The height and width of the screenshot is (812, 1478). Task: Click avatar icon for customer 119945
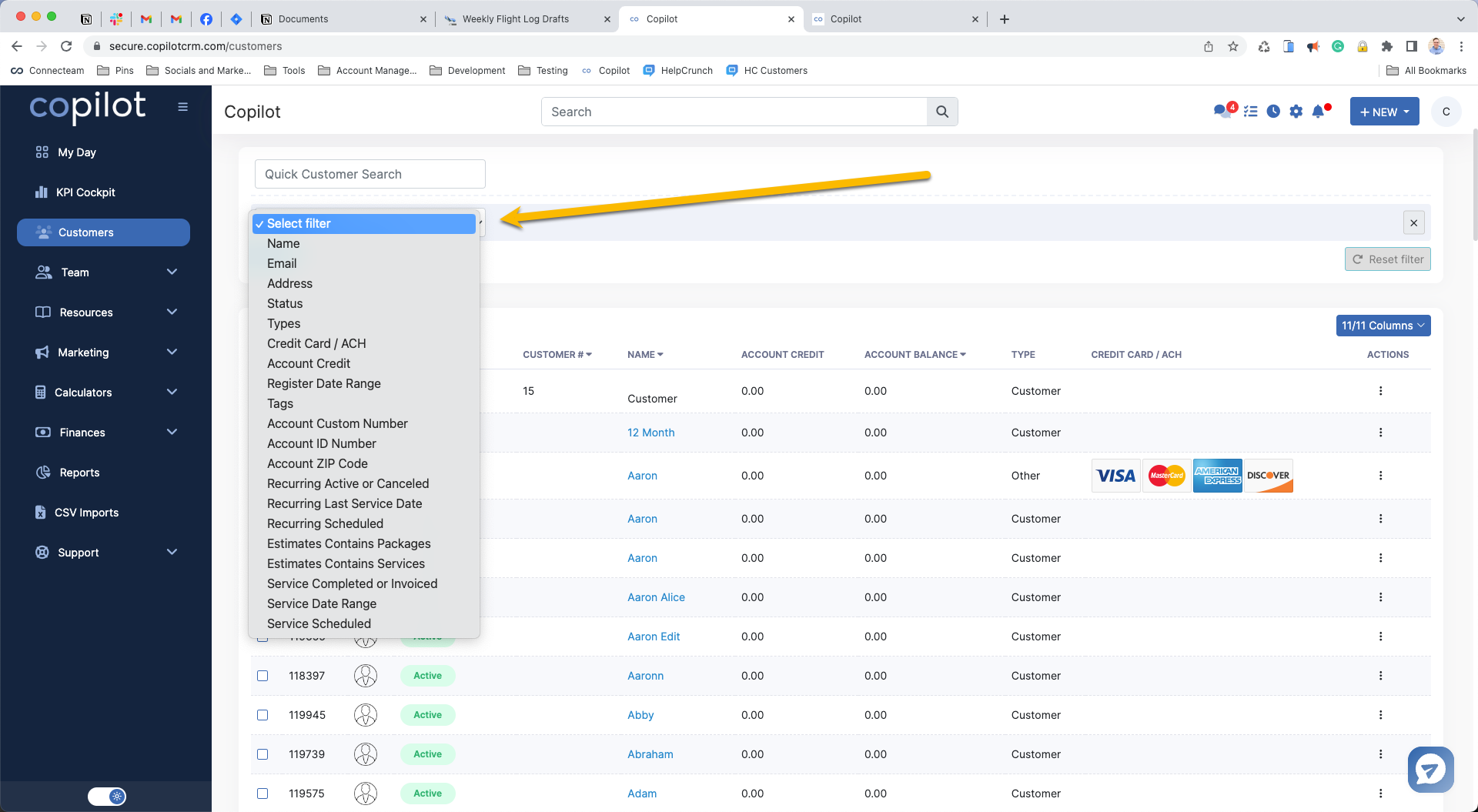point(366,715)
